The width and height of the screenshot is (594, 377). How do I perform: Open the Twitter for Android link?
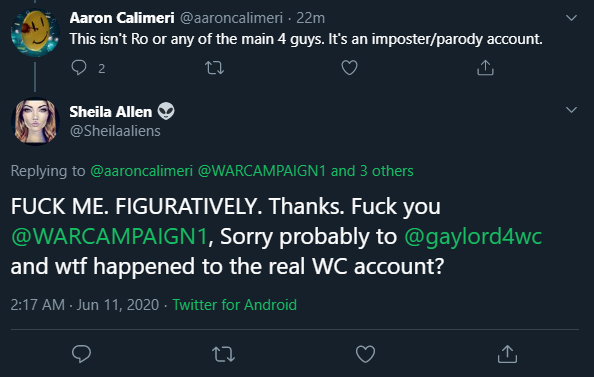pos(234,305)
